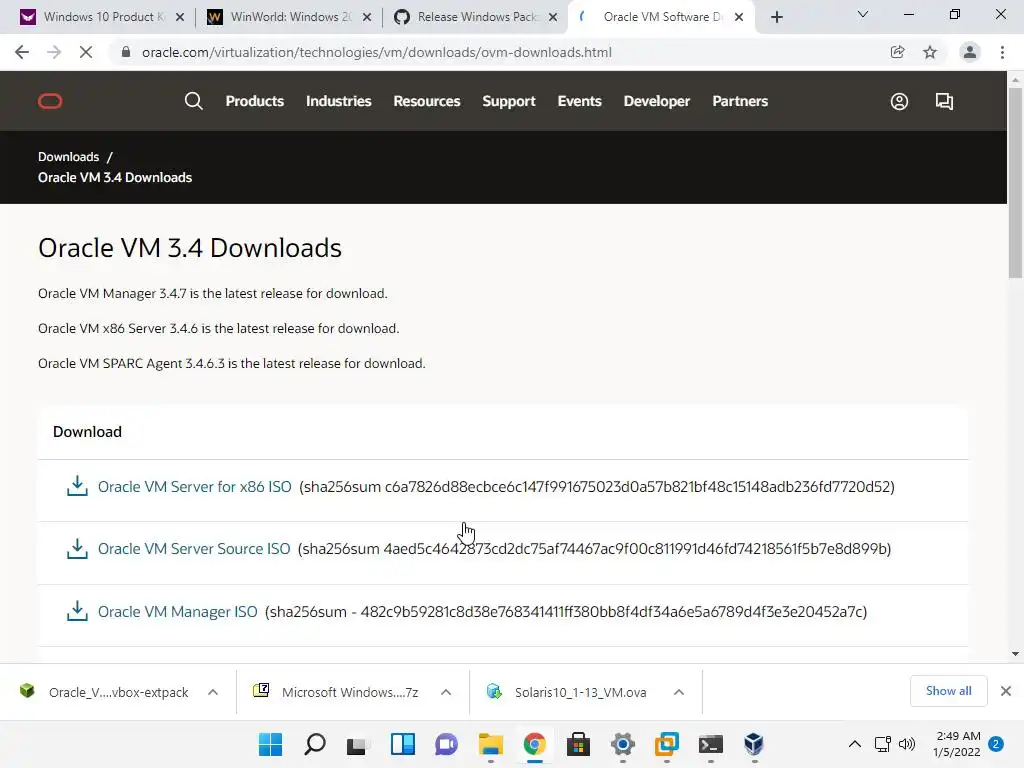Switch to Release Windows Package tab
This screenshot has width=1024, height=768.
[x=473, y=17]
